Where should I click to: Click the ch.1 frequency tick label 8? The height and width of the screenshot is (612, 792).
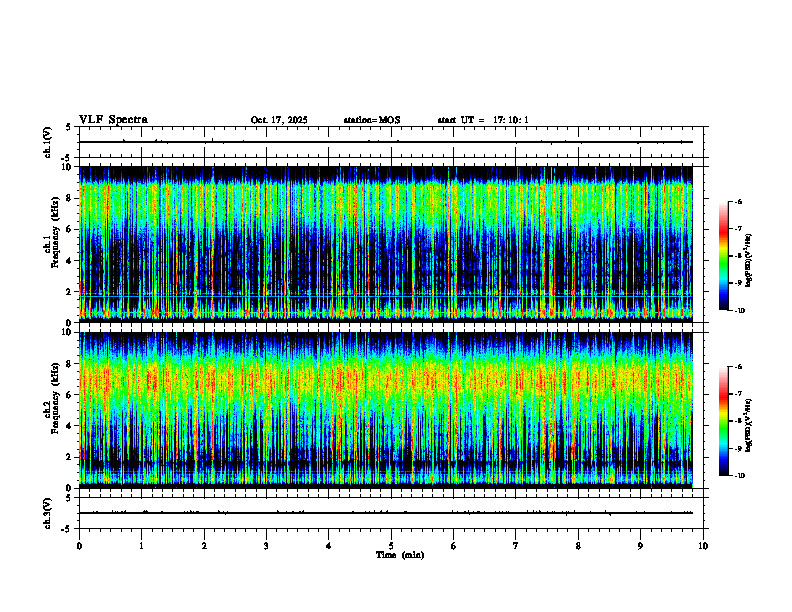(70, 198)
